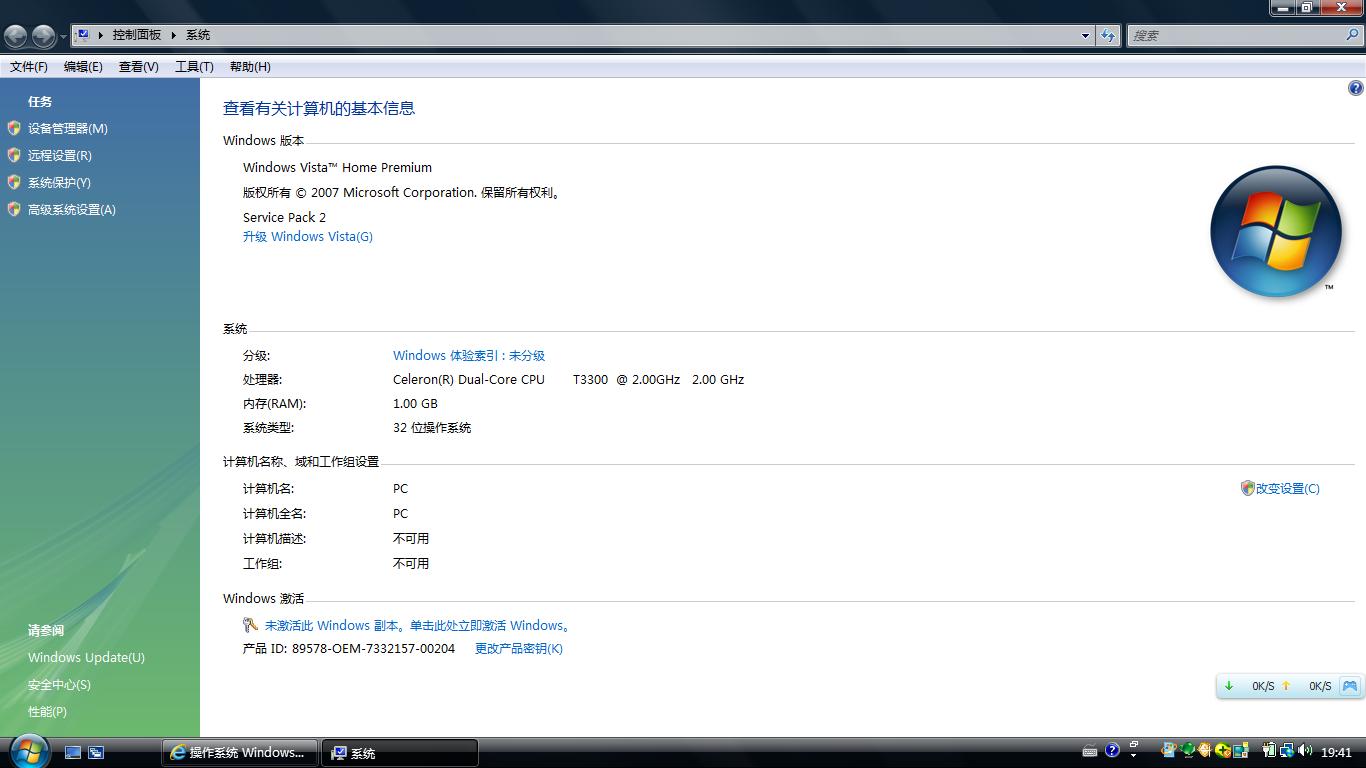Open the language bar options dropdown arrow
The height and width of the screenshot is (768, 1366).
[x=1134, y=755]
